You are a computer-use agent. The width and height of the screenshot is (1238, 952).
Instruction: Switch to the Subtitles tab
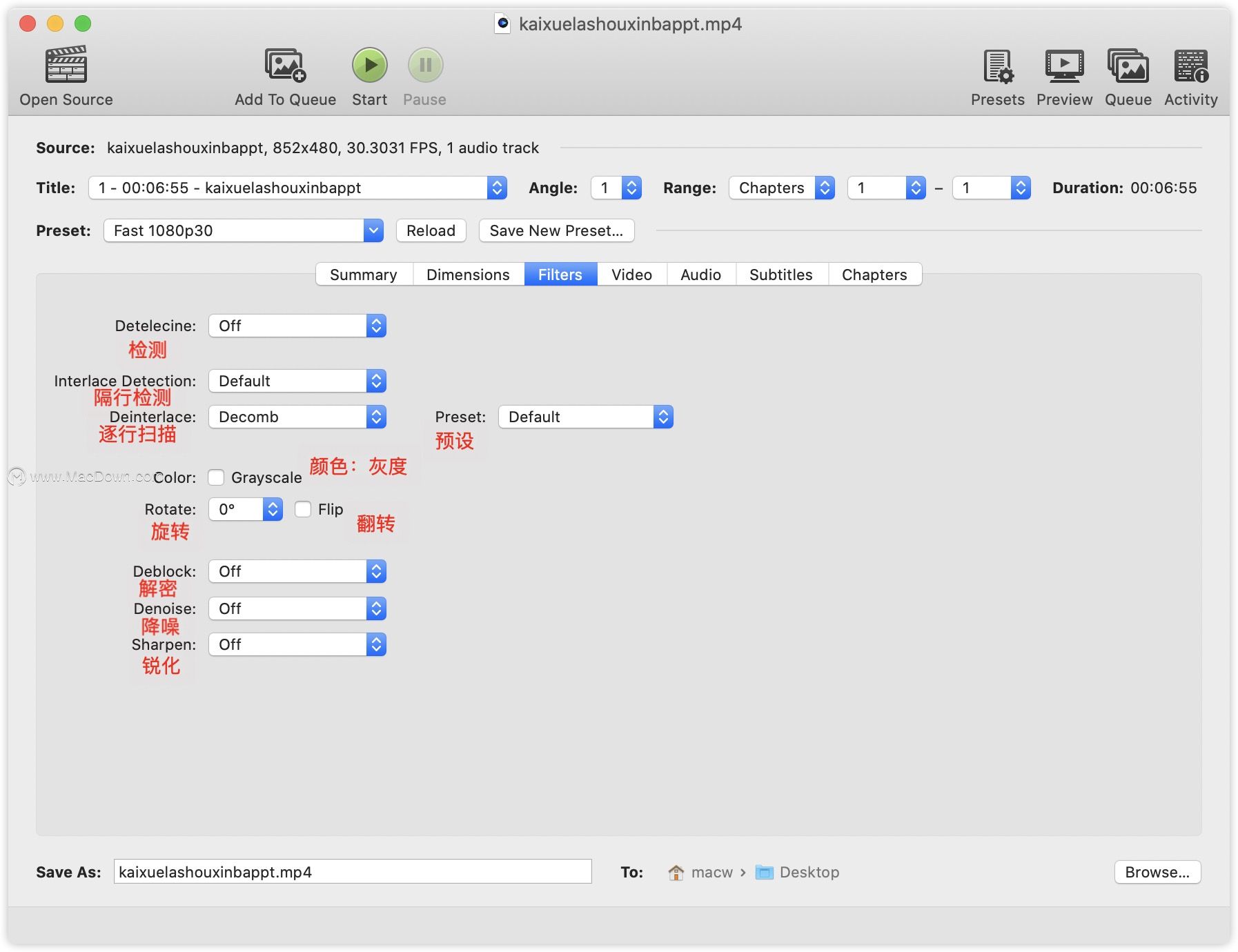tap(781, 275)
